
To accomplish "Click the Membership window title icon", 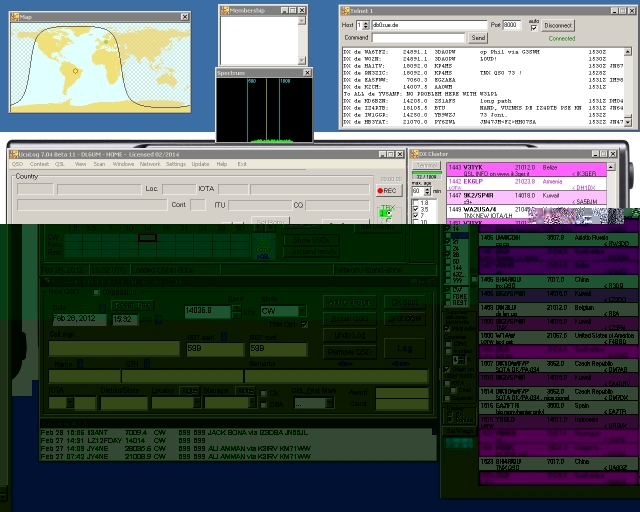I will [x=224, y=10].
